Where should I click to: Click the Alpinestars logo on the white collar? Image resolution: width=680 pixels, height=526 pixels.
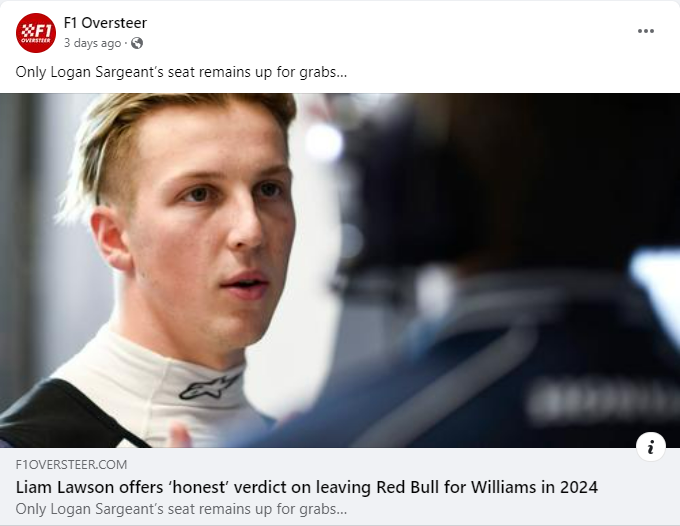(209, 387)
